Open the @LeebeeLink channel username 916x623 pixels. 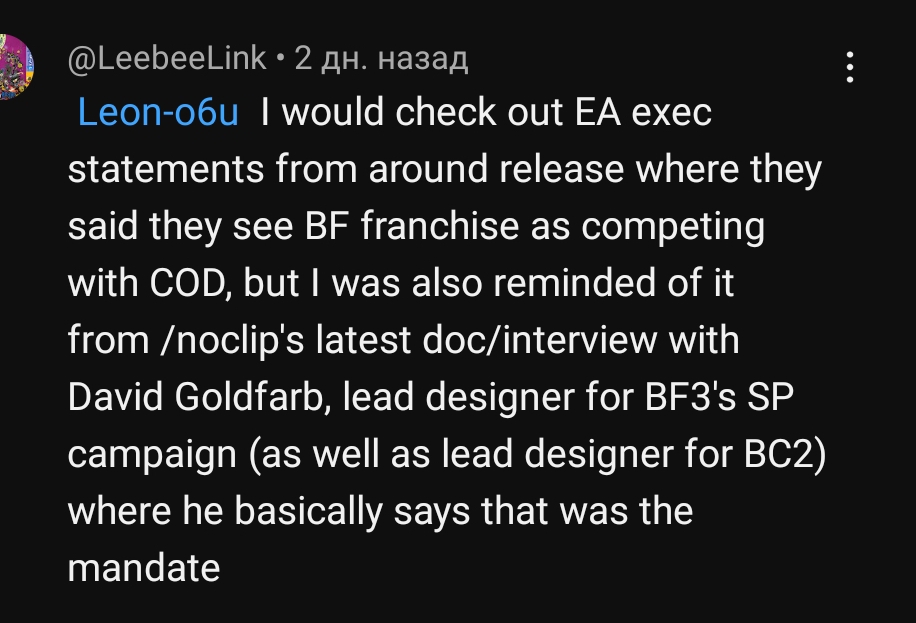[167, 59]
